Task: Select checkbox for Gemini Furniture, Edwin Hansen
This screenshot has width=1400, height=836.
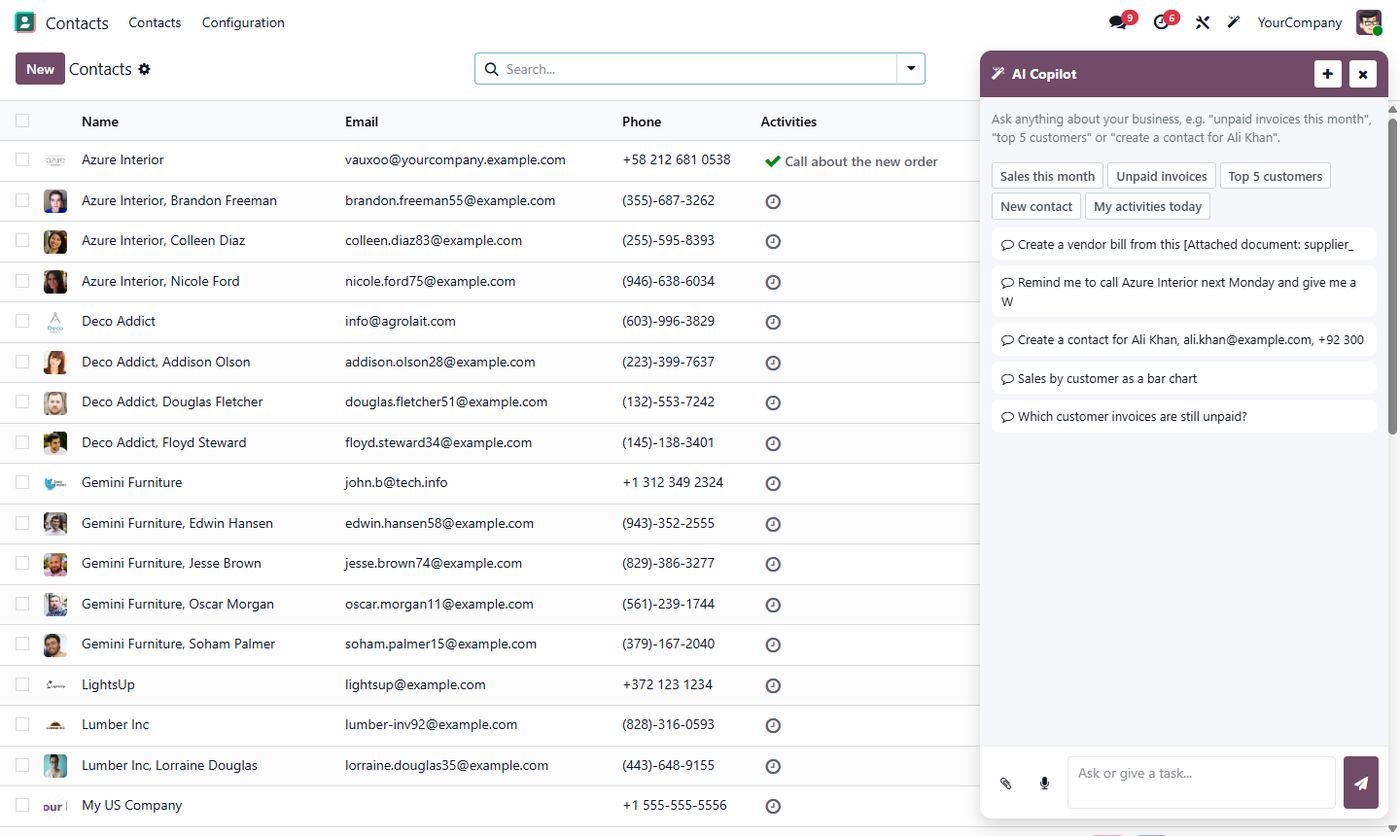Action: [22, 523]
